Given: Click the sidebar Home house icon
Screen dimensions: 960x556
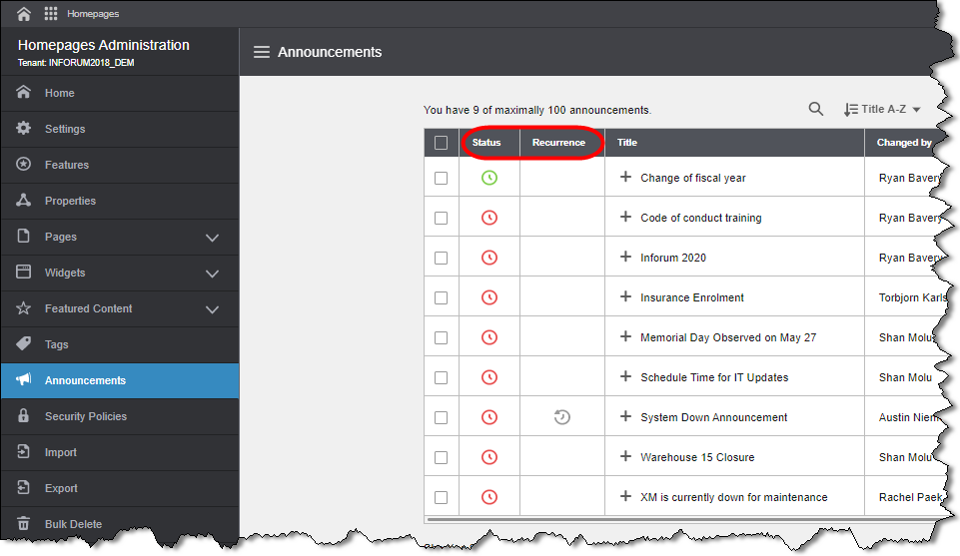Looking at the screenshot, I should pyautogui.click(x=23, y=92).
